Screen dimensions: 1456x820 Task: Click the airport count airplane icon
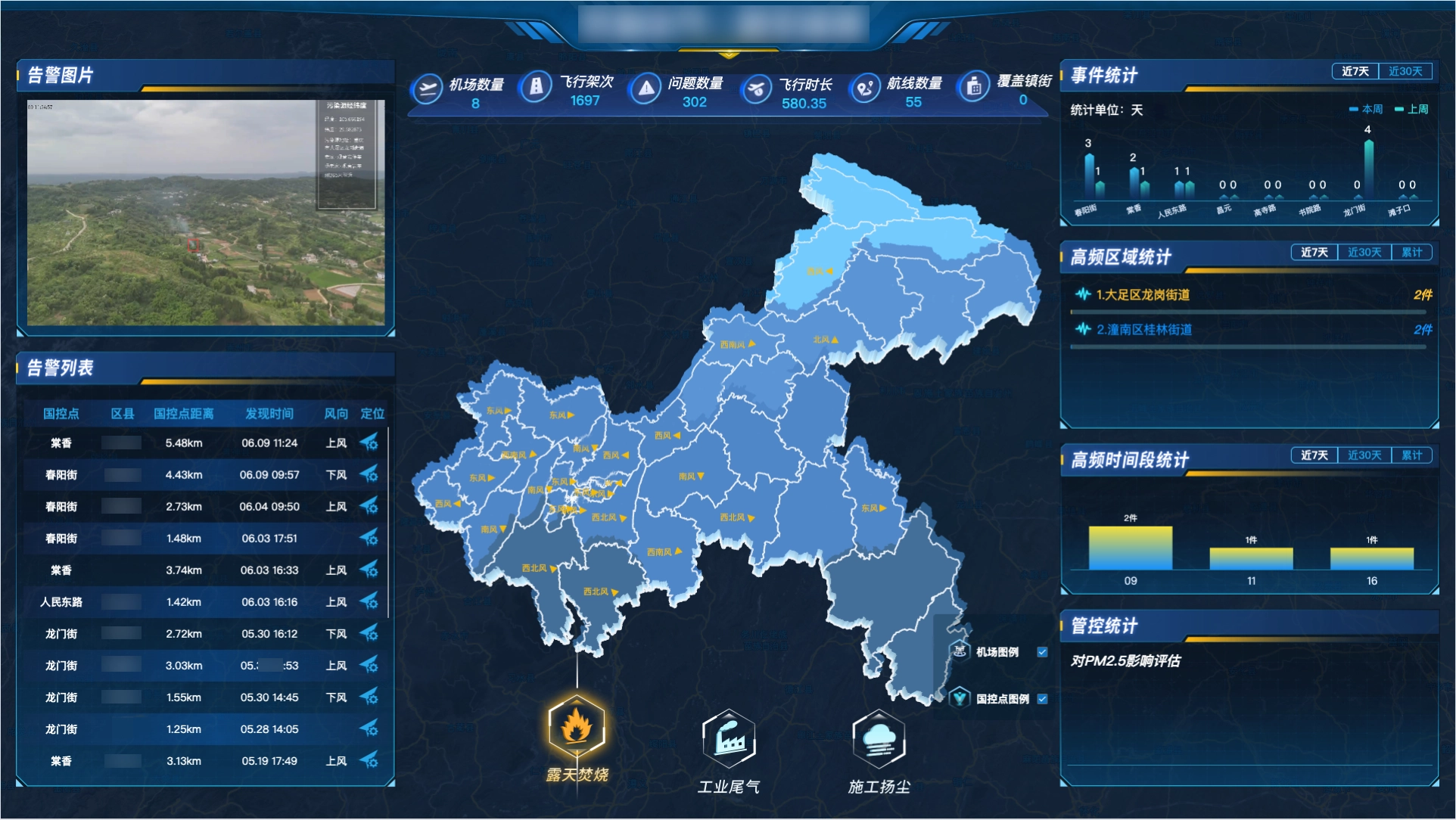(x=428, y=89)
